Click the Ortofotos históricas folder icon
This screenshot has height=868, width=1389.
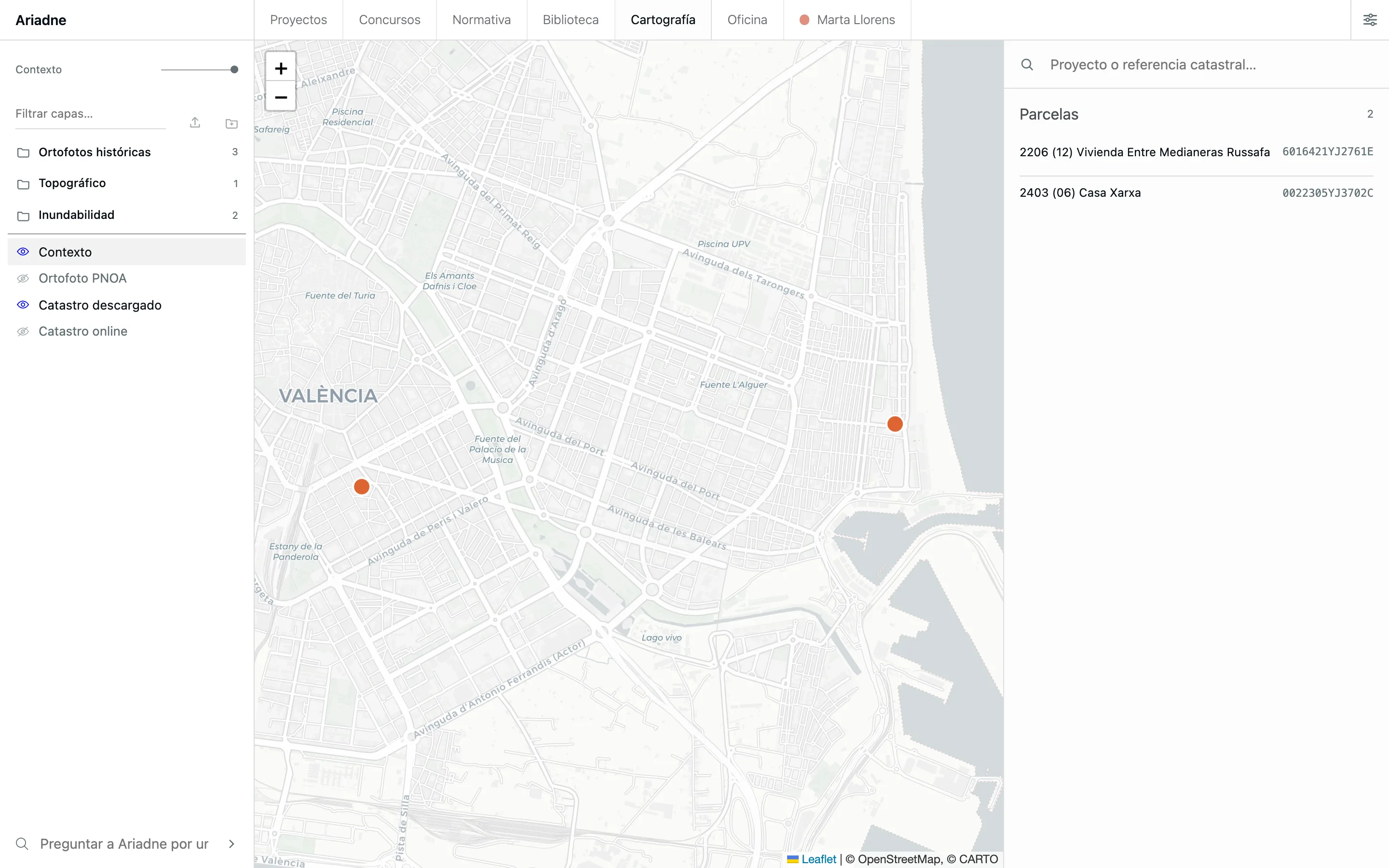23,152
